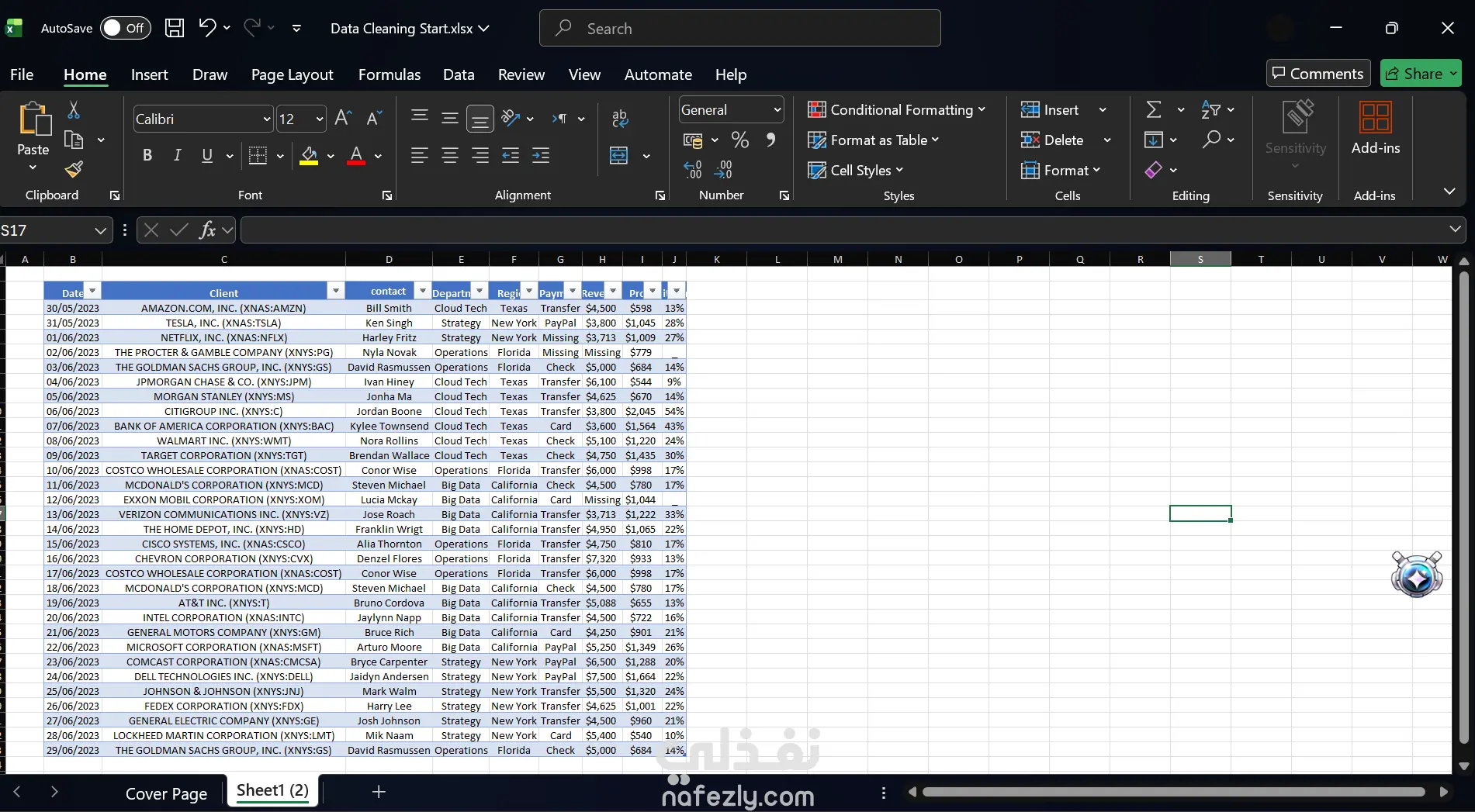Click the Merge and Center icon
1475x812 pixels.
(x=619, y=155)
